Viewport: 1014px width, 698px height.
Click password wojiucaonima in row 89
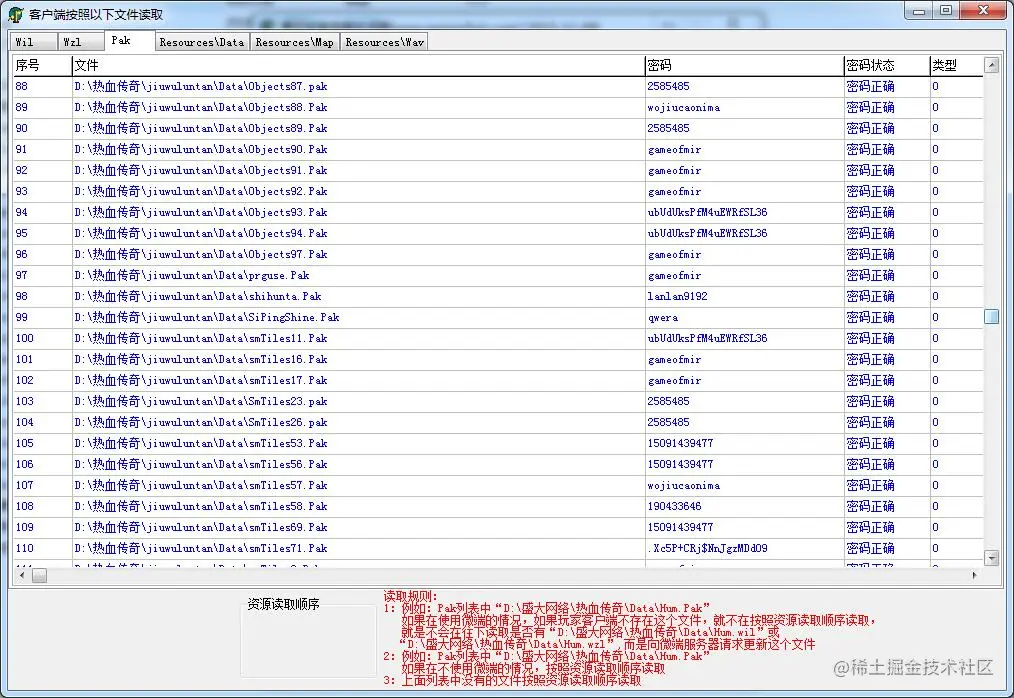click(684, 107)
